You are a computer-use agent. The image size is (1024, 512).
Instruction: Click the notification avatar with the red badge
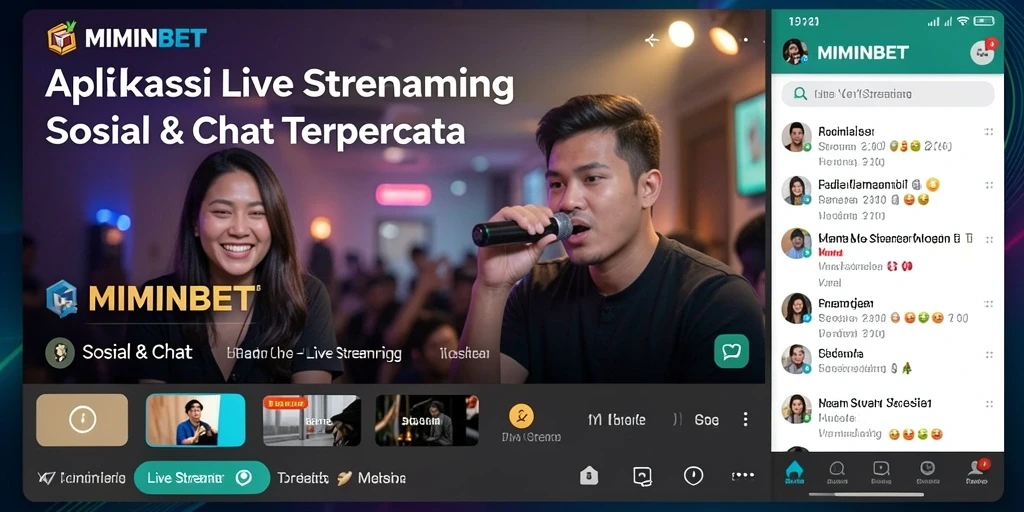[983, 52]
